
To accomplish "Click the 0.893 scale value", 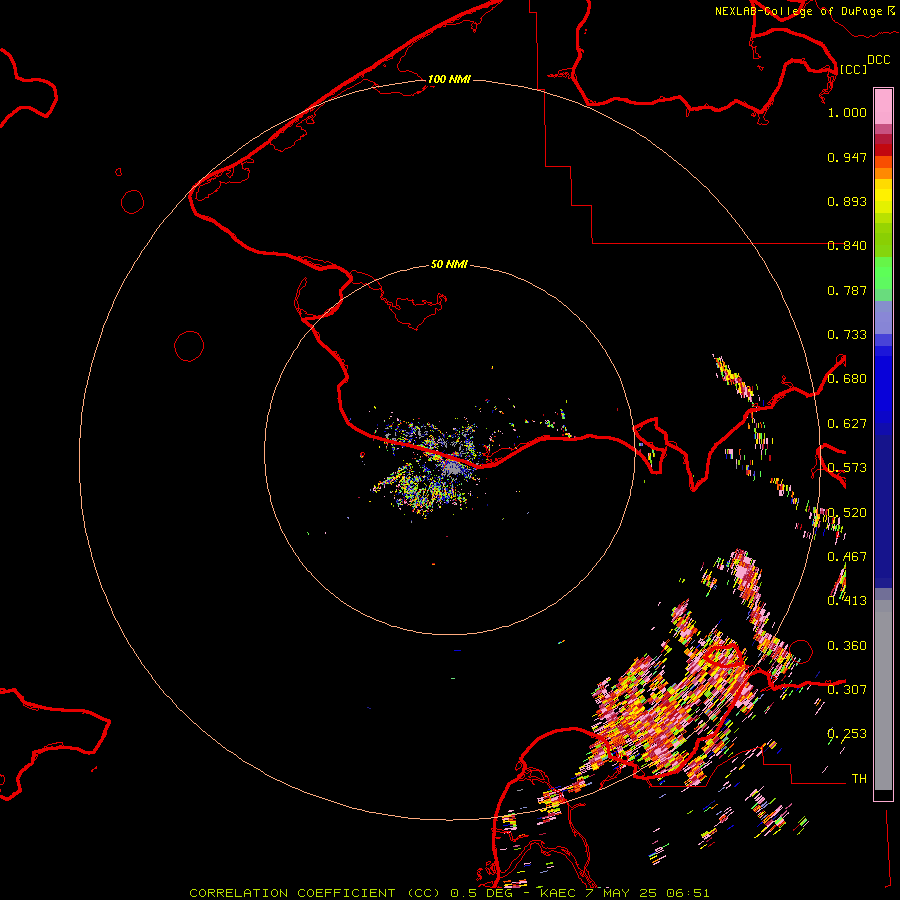I will tap(847, 201).
